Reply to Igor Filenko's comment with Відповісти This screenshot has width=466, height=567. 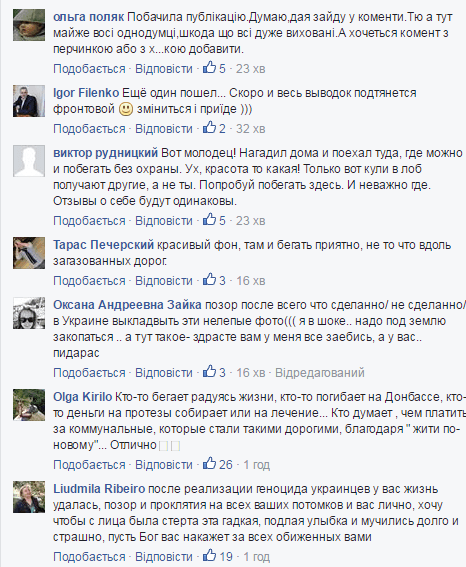pos(164,129)
